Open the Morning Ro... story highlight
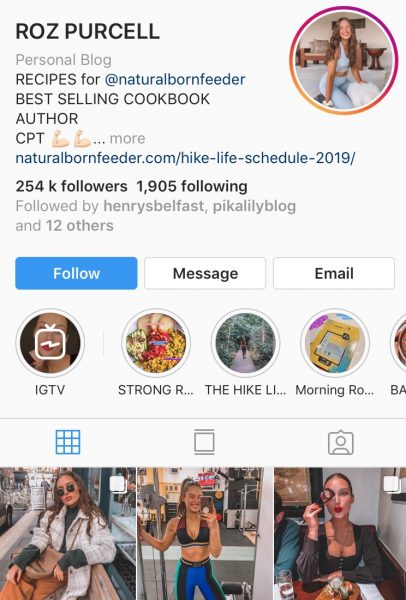This screenshot has width=406, height=600. [x=335, y=343]
